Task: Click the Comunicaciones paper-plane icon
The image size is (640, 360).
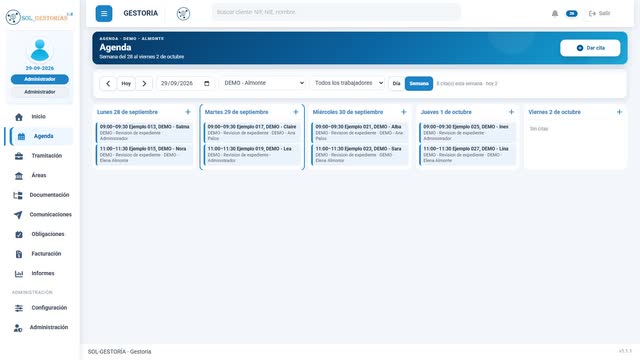Action: 18,215
